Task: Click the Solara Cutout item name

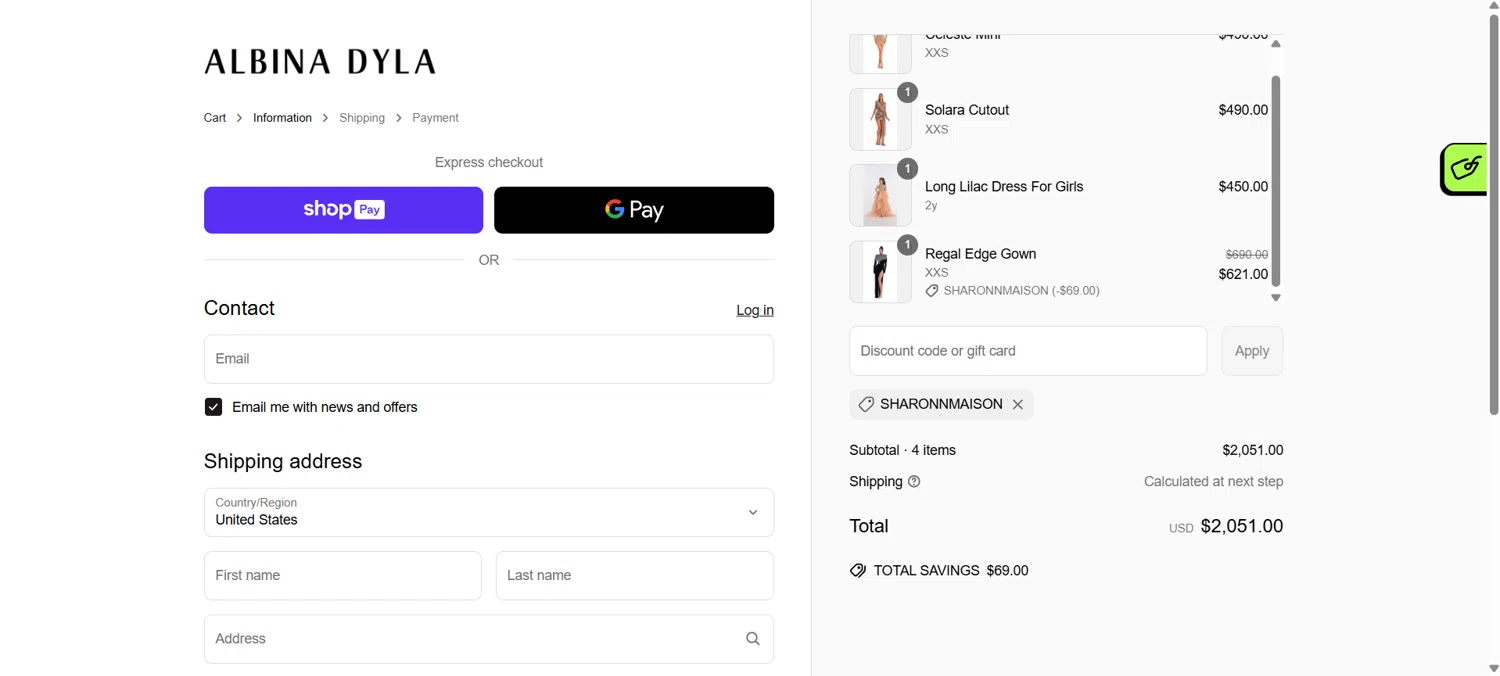Action: 967,110
